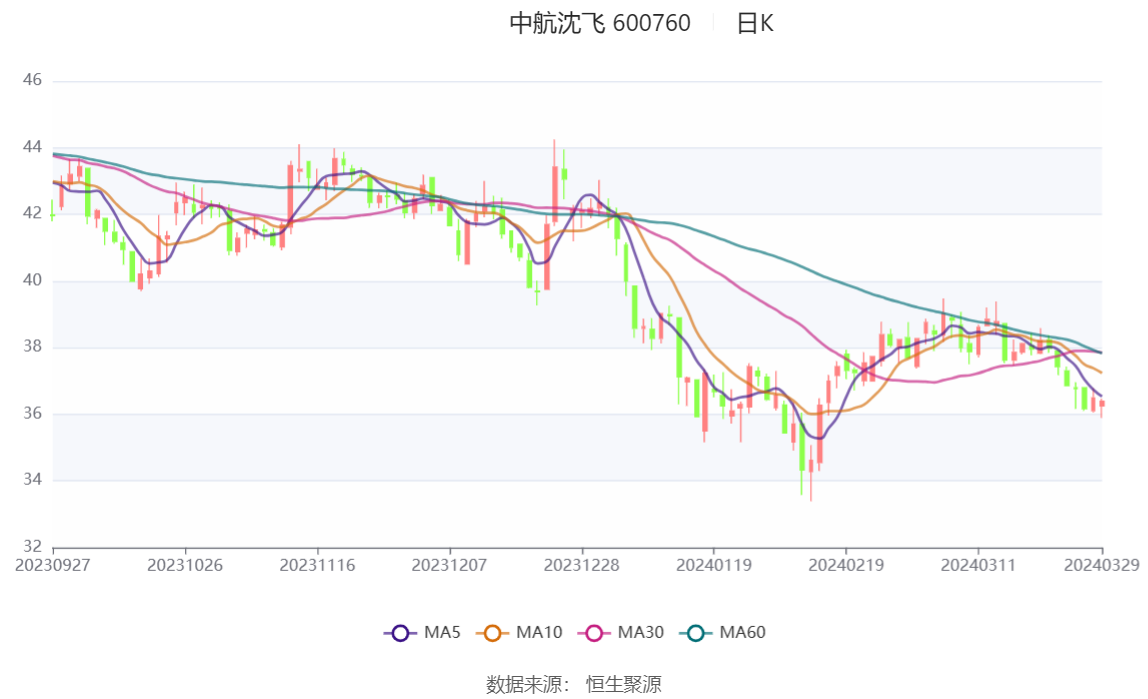The image size is (1148, 699).
Task: Click the 20240219 date on x-axis
Action: [x=846, y=565]
